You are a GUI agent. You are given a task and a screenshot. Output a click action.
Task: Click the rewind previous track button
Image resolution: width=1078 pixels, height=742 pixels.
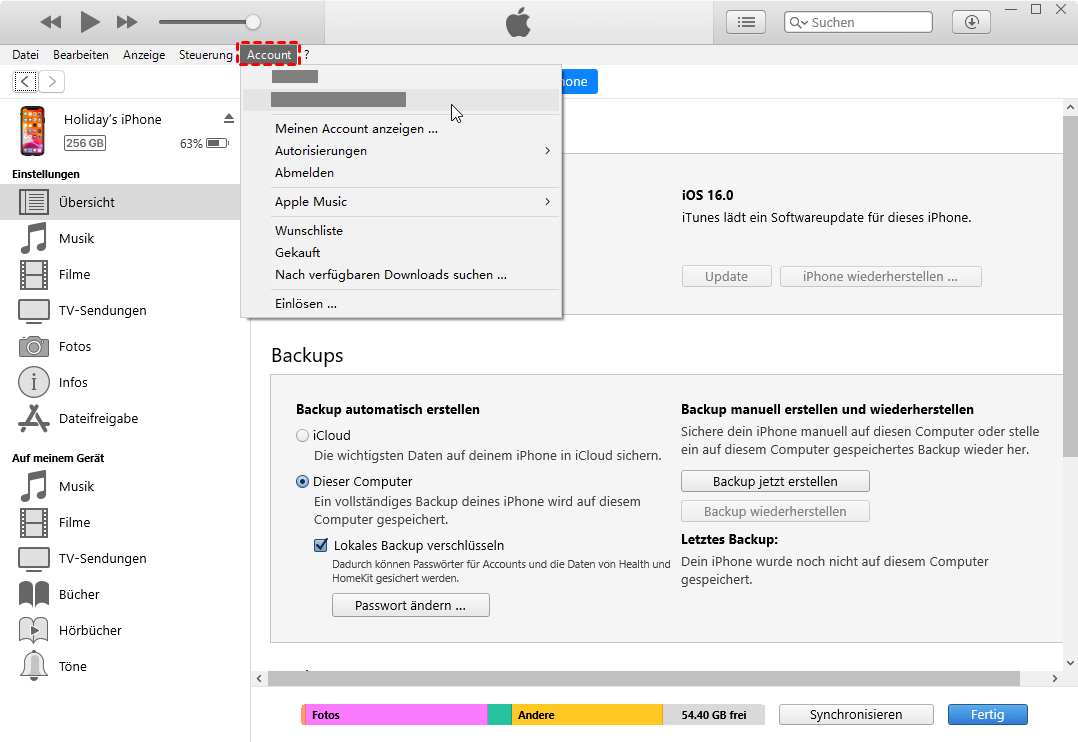point(51,22)
